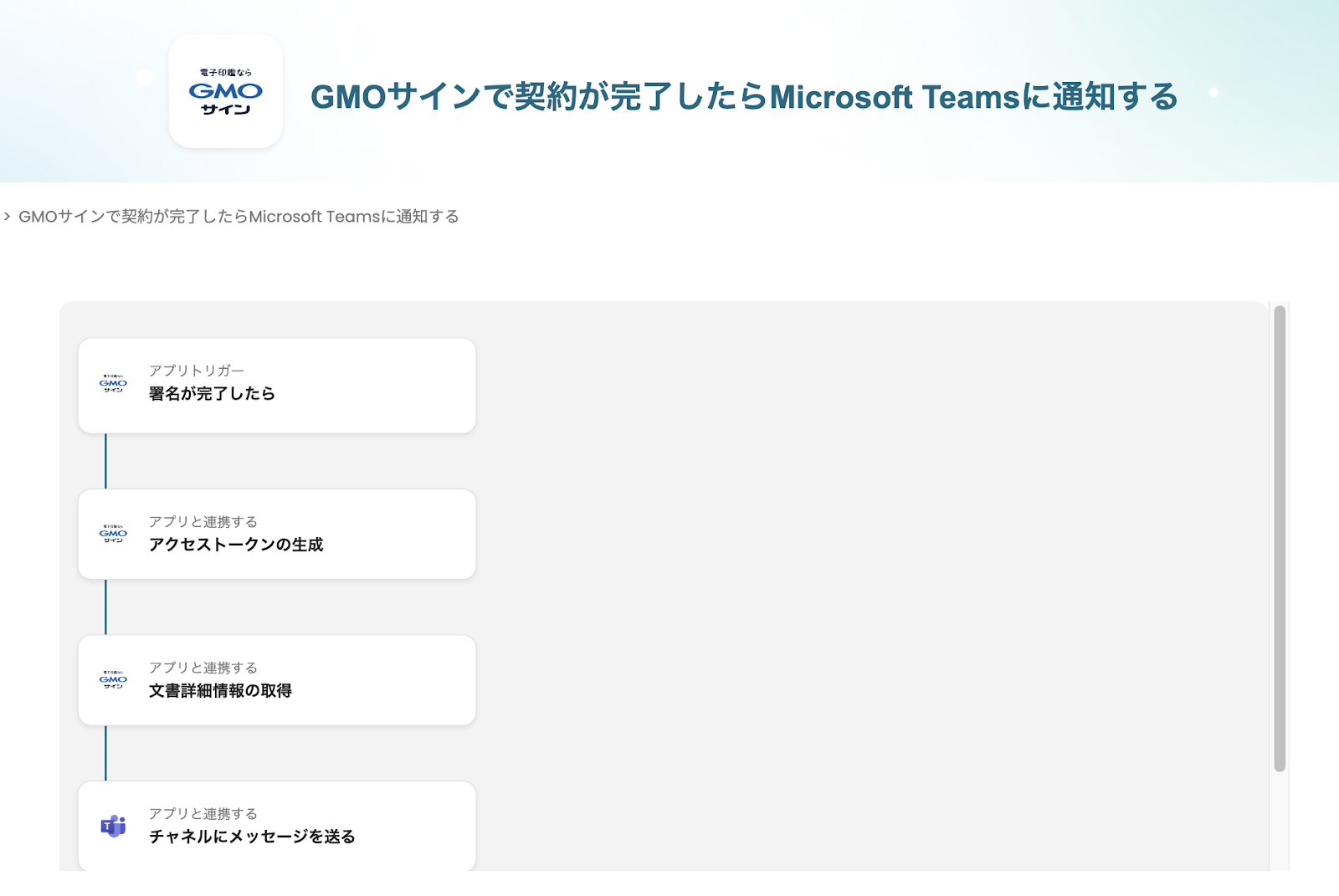Open the 署名が完了したら trigger step card
The width and height of the screenshot is (1339, 896).
(277, 386)
